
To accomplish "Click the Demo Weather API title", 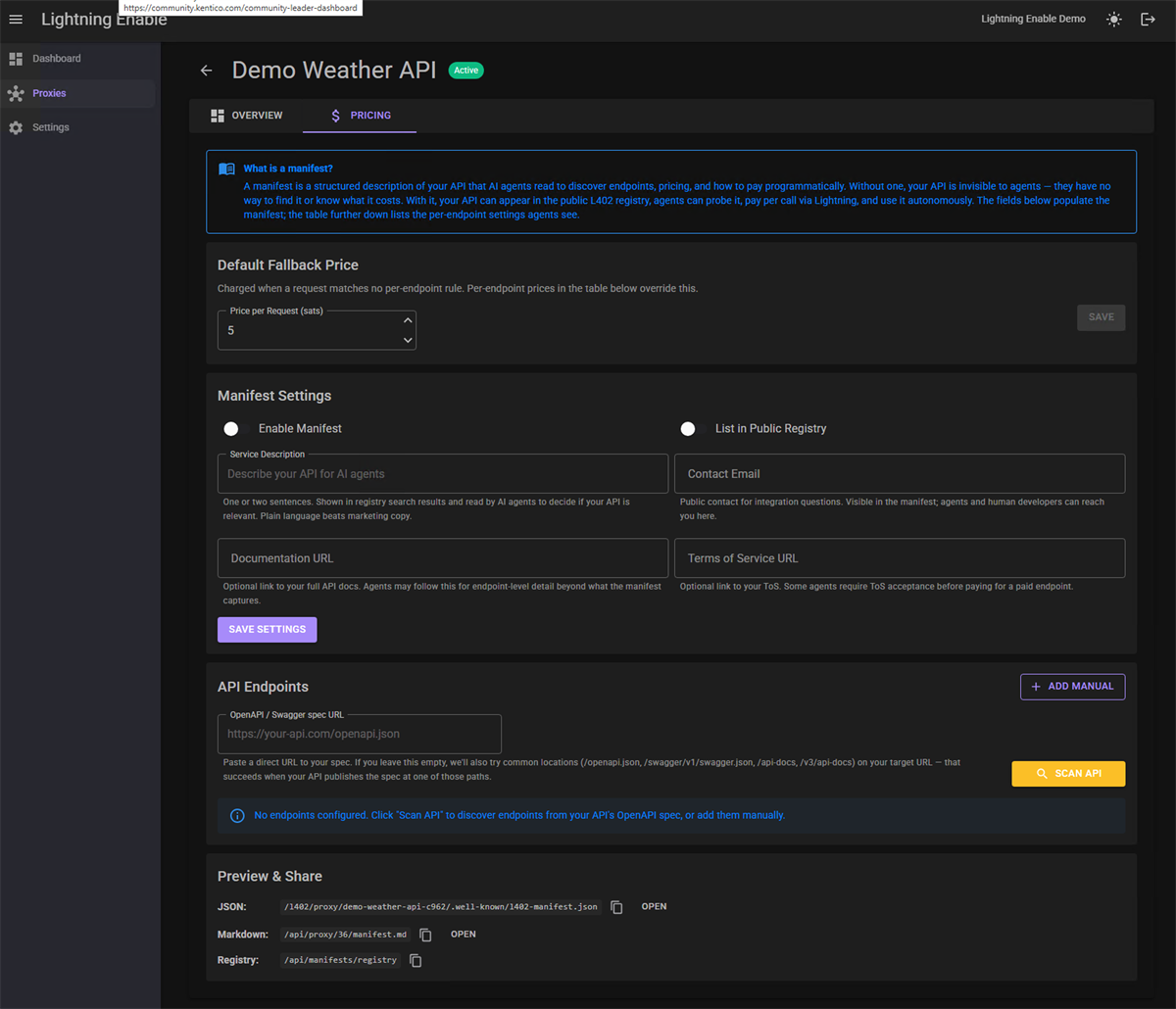I will tap(334, 71).
